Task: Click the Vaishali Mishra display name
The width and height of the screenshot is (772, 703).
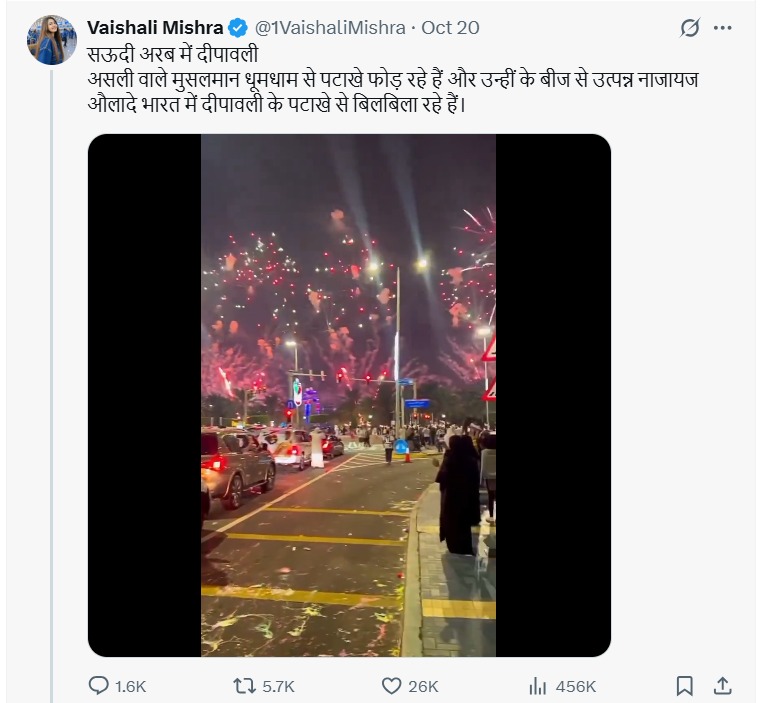Action: pos(154,27)
